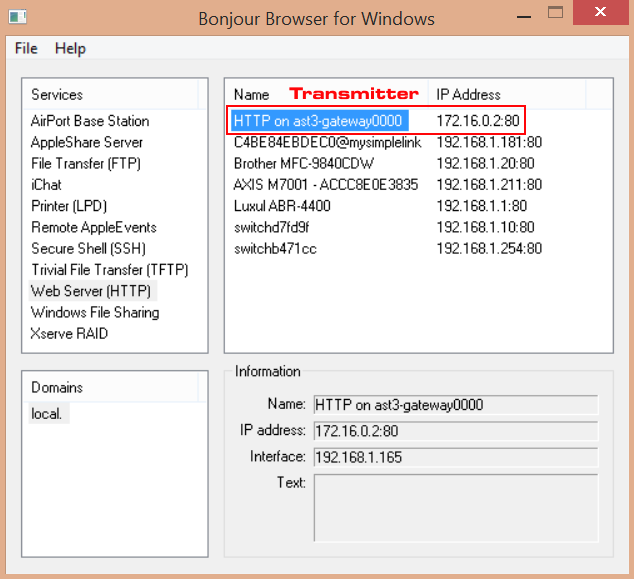Viewport: 634px width, 579px height.
Task: Click the IP Address column header
Action: 507,94
